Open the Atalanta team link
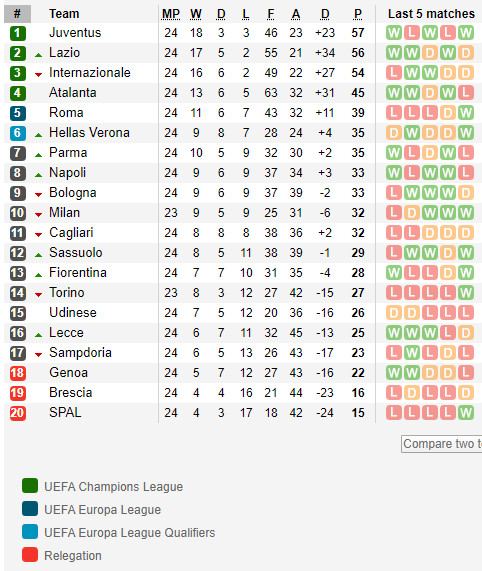 [x=73, y=92]
